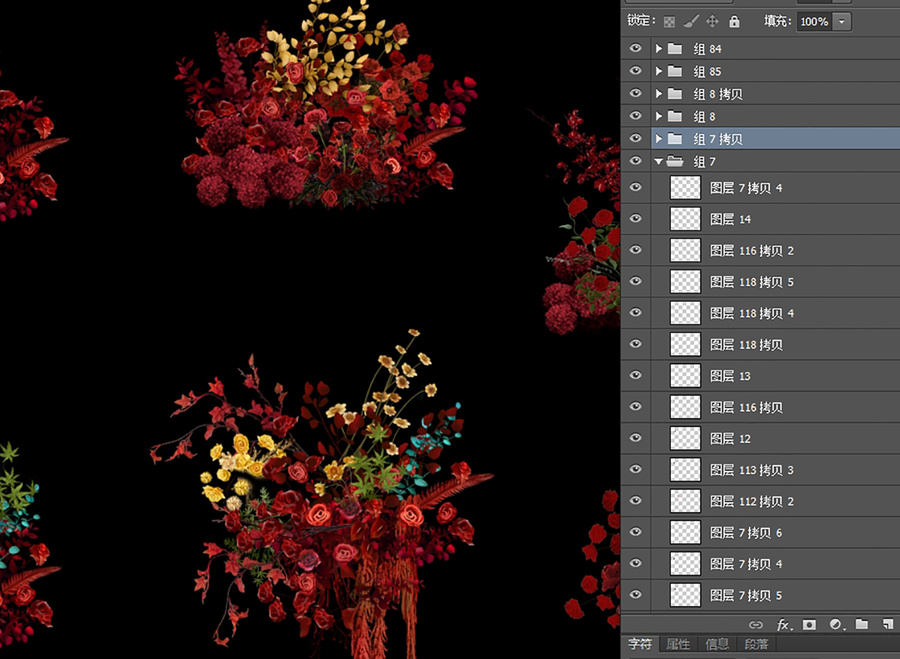This screenshot has width=900, height=659.
Task: Toggle eye for 图层 7 拷贝 6
Action: click(635, 532)
